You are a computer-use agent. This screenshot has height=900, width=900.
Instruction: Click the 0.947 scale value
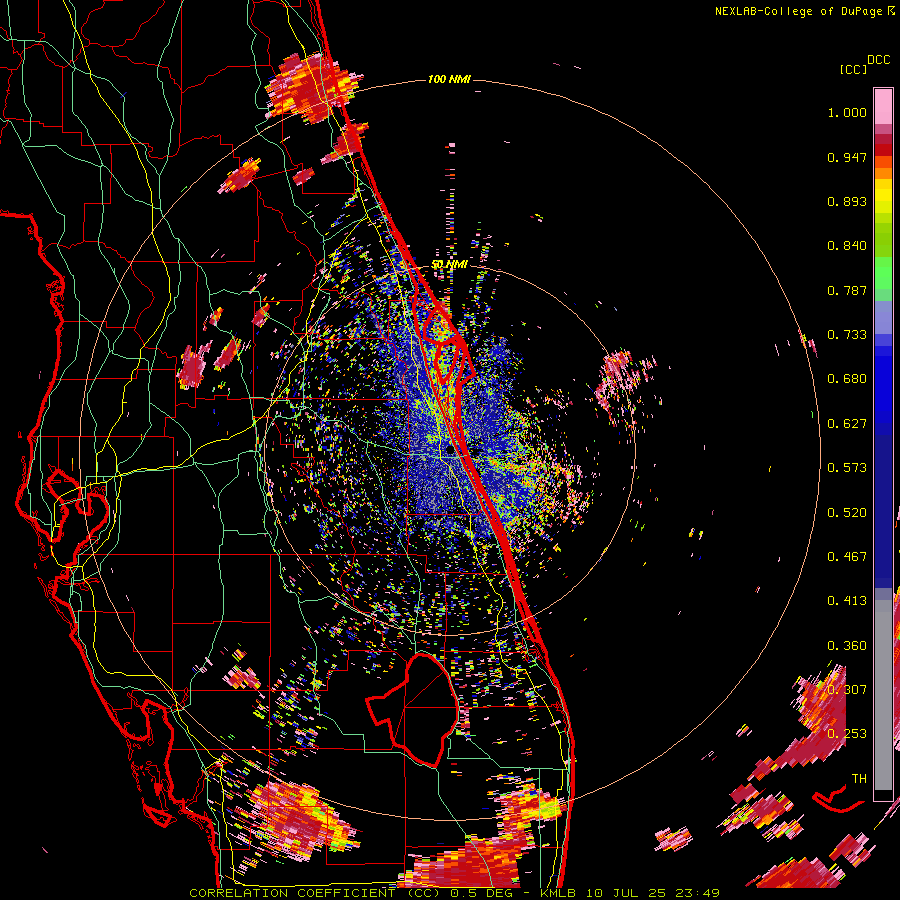pos(847,157)
